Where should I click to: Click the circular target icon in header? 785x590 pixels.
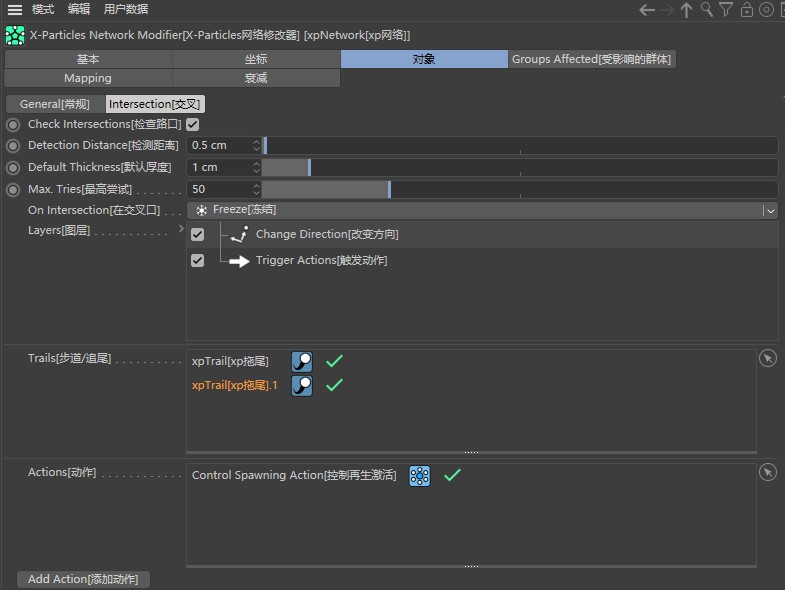[x=766, y=10]
